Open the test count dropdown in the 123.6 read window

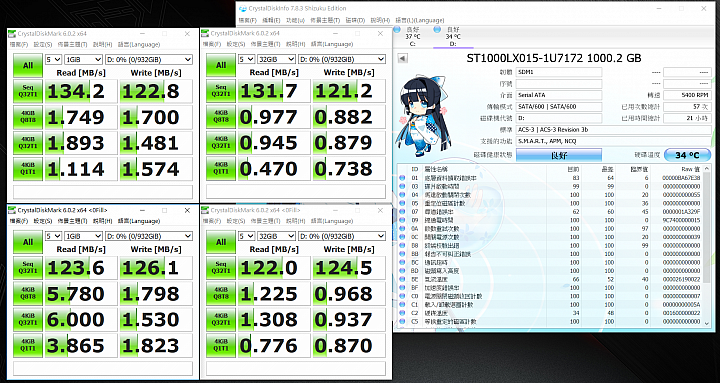coord(53,236)
